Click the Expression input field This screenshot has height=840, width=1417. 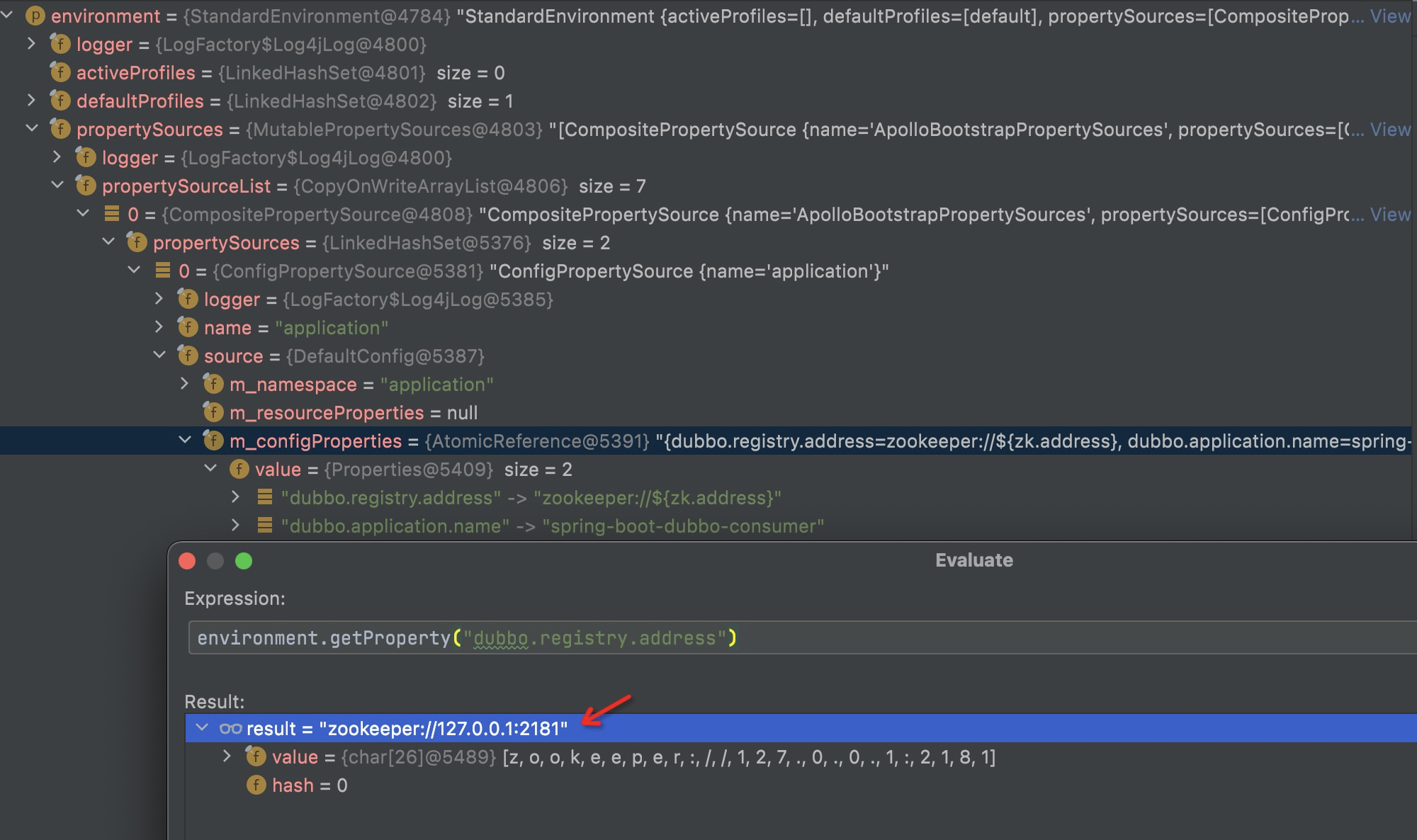tap(638, 637)
